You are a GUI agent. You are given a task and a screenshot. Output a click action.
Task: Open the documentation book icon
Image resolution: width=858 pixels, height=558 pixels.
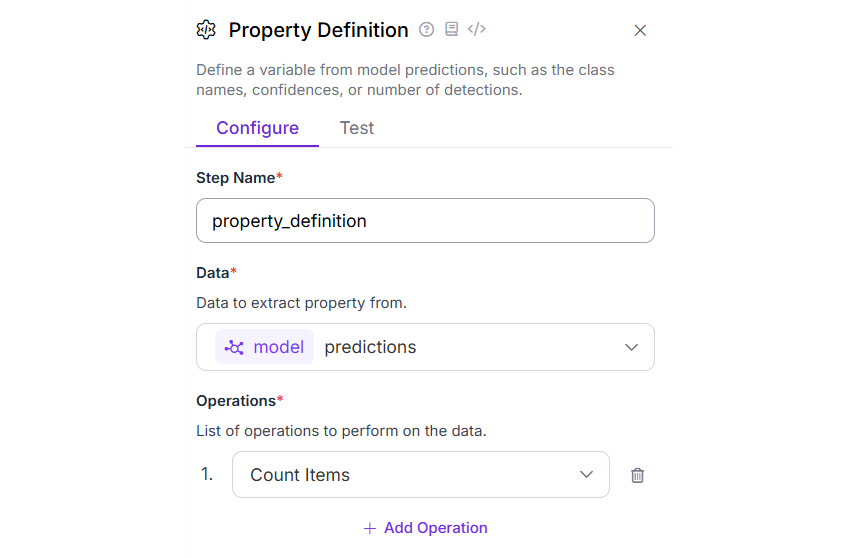[x=452, y=30]
